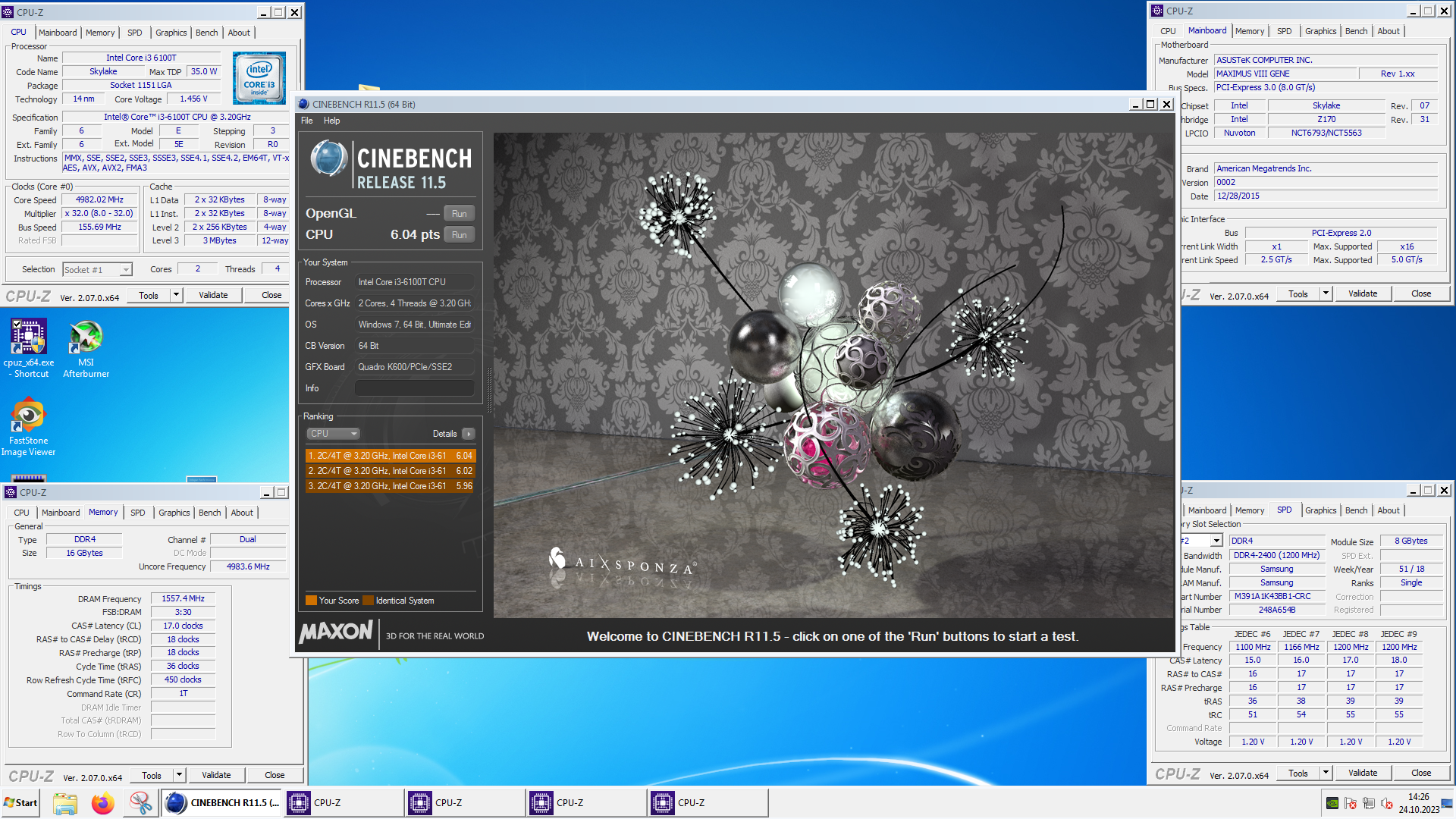The width and height of the screenshot is (1456, 819).
Task: Click the Cinebench rendered scene preview
Action: click(x=833, y=375)
